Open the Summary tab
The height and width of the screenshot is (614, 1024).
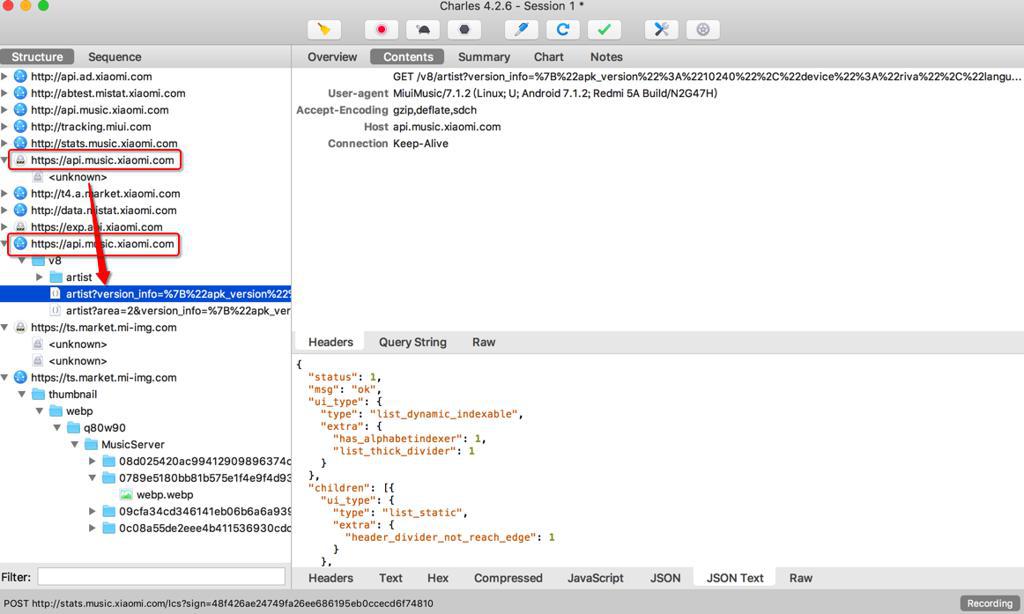coord(483,57)
